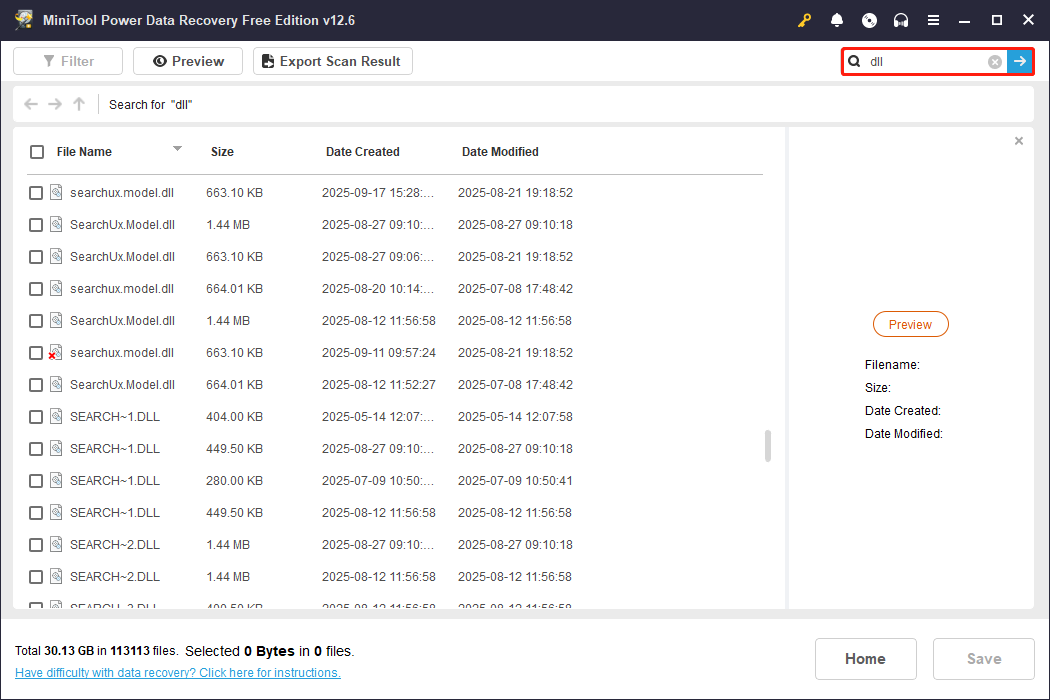Click the file list scrollbar
1050x700 pixels.
tap(767, 447)
